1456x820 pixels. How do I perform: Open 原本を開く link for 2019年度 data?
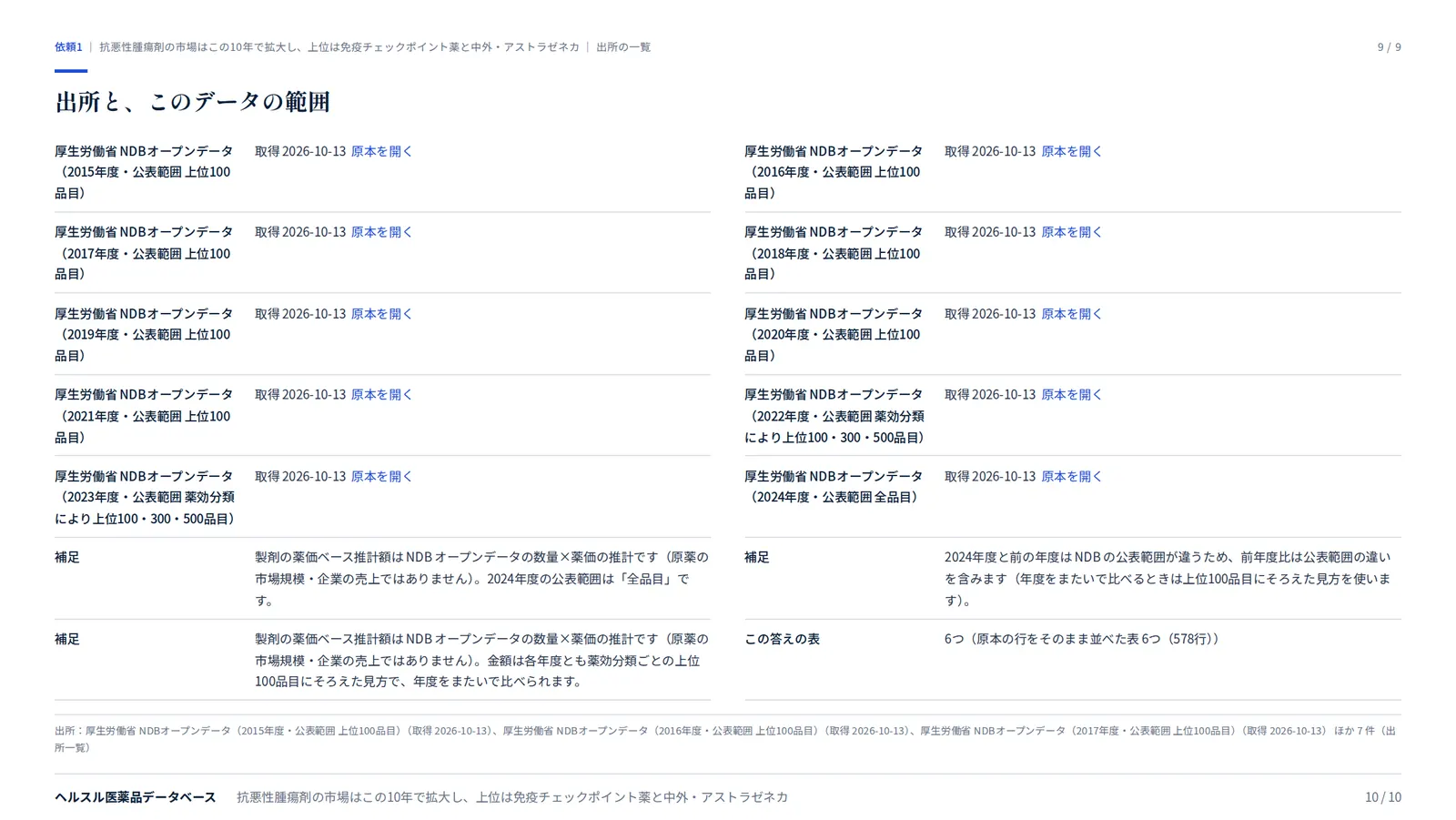coord(381,314)
